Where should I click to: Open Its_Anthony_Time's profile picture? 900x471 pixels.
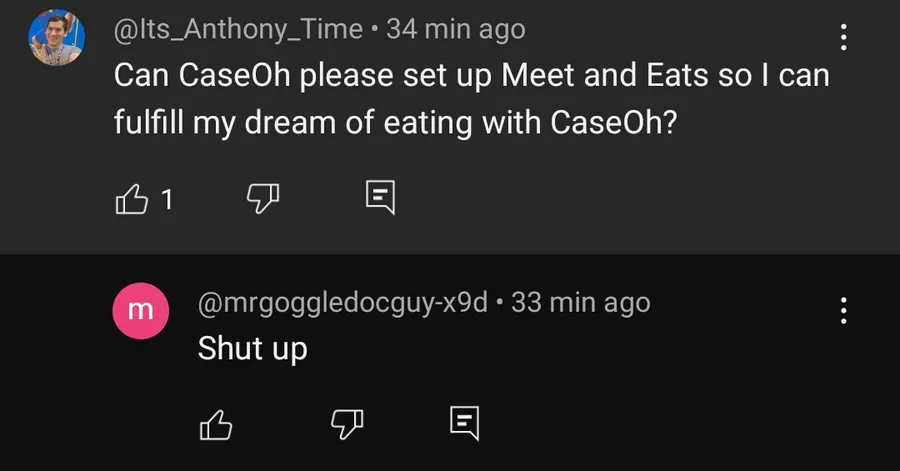[x=56, y=38]
